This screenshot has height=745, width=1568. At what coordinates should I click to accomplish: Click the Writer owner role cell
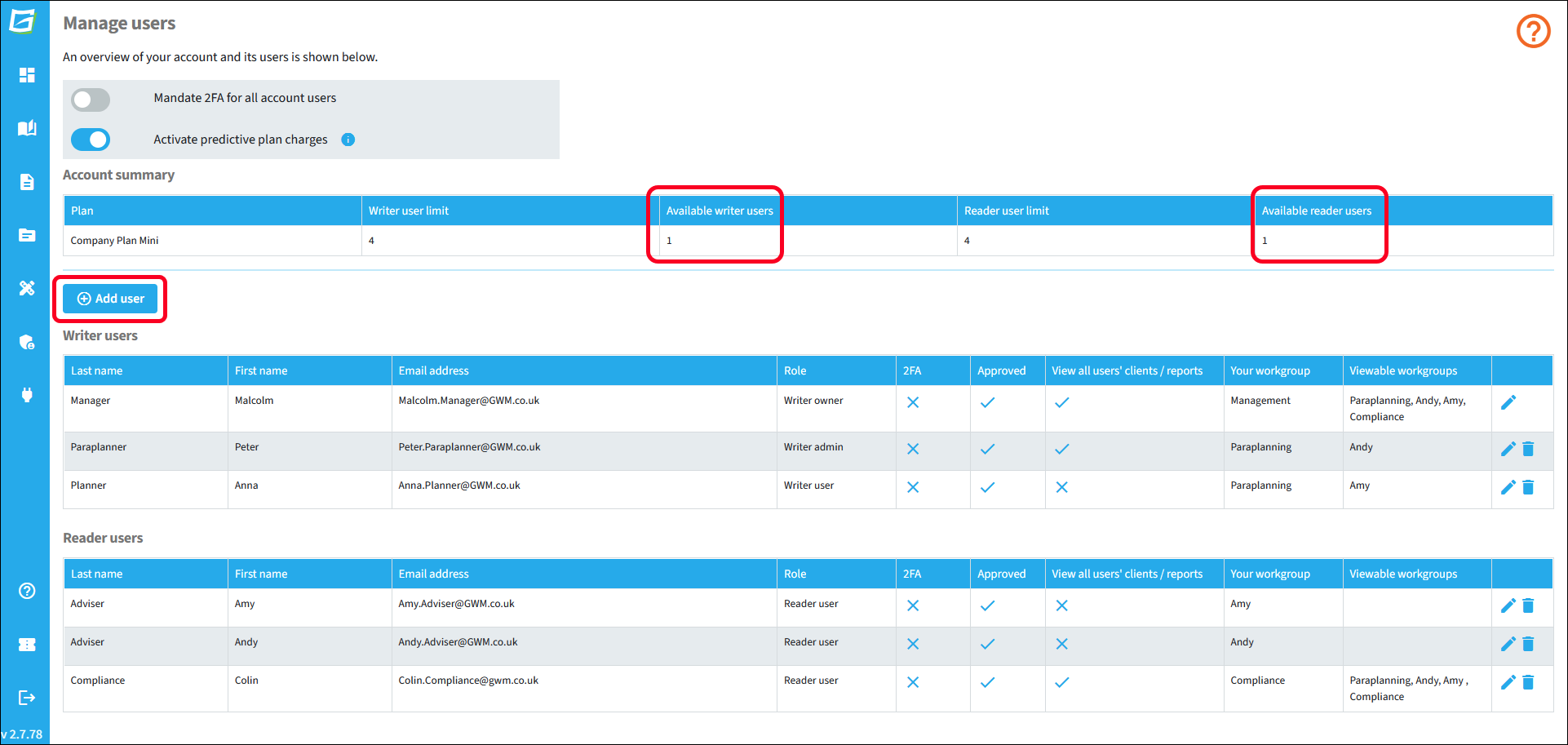pos(836,408)
